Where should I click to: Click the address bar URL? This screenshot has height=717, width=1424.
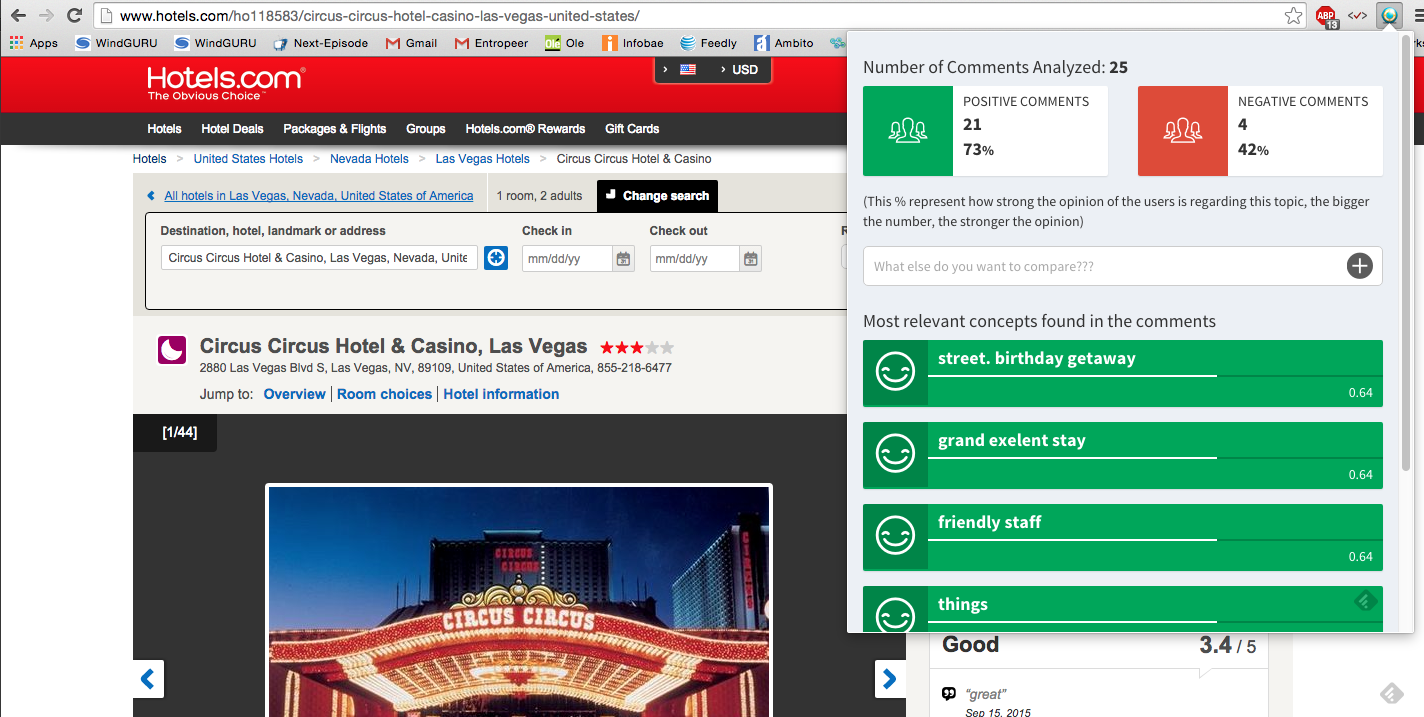click(379, 16)
